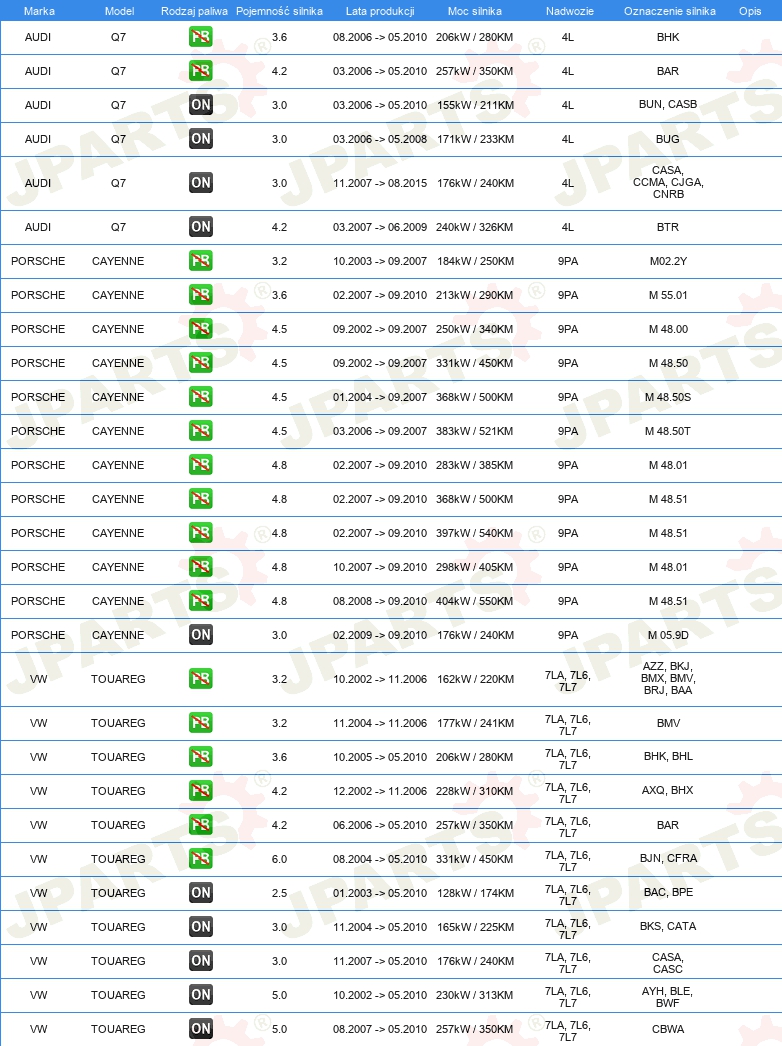782x1046 pixels.
Task: Click petrol icon in Touareg BJN, CFRA row
Action: [x=201, y=859]
